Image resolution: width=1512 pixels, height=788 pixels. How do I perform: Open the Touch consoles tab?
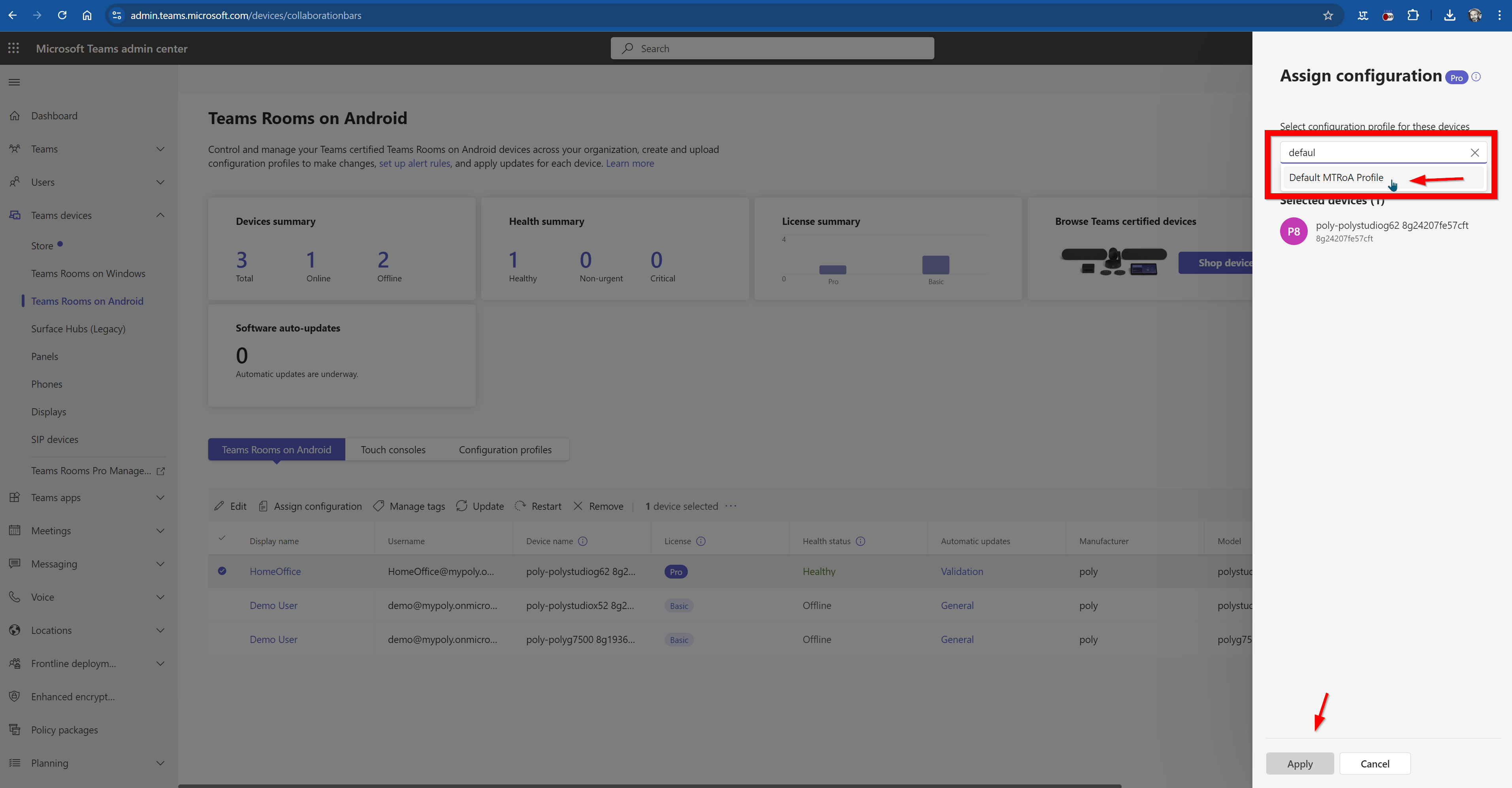pyautogui.click(x=393, y=450)
